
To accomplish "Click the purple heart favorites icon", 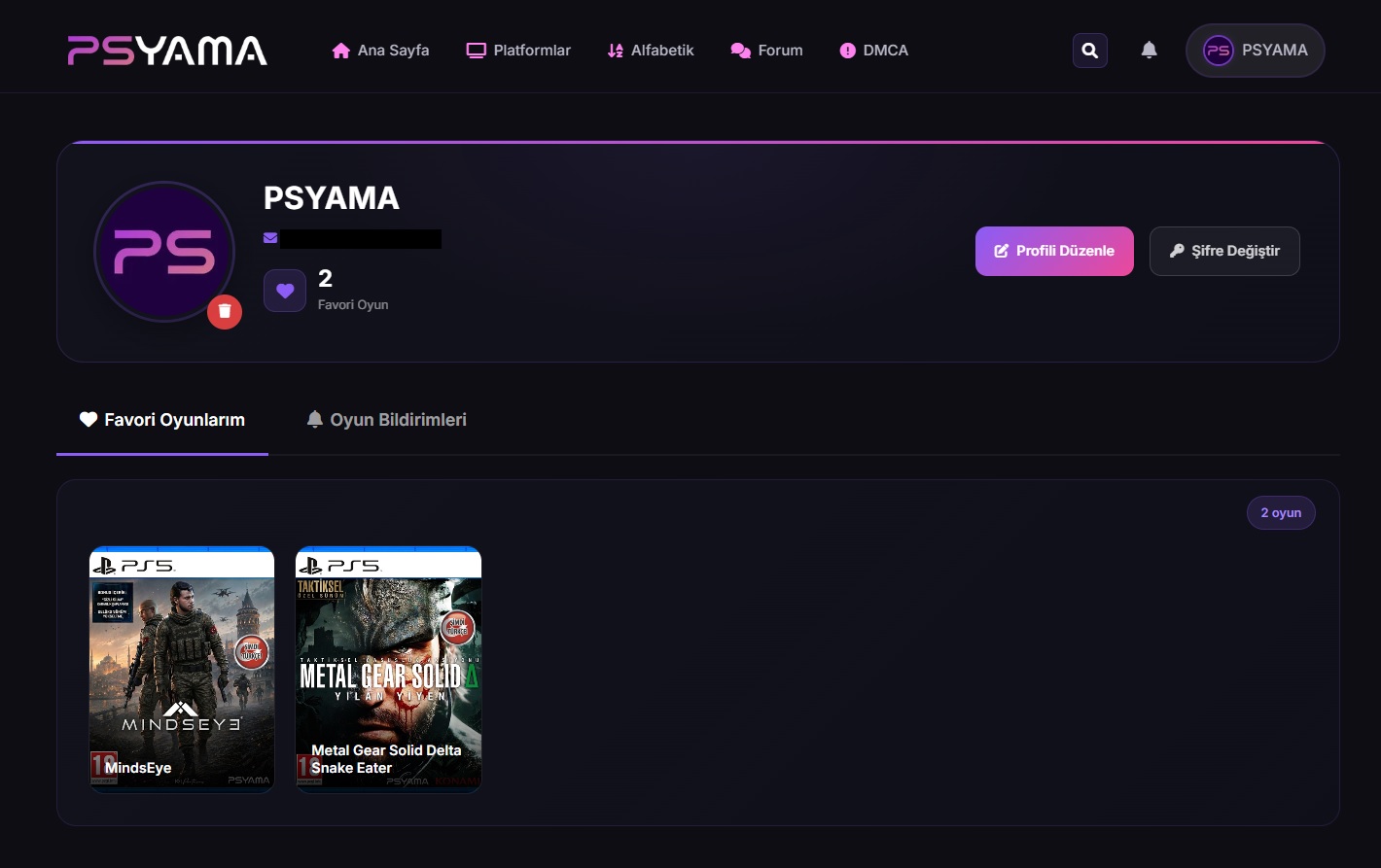I will pyautogui.click(x=285, y=291).
